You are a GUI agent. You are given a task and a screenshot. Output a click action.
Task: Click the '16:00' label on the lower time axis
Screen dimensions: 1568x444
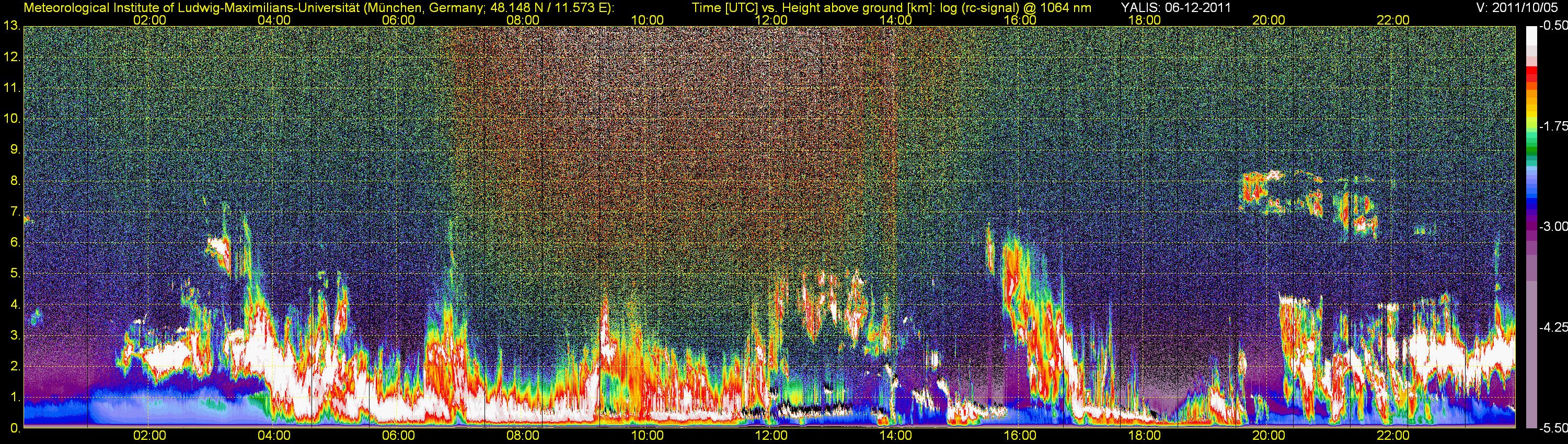[1020, 436]
